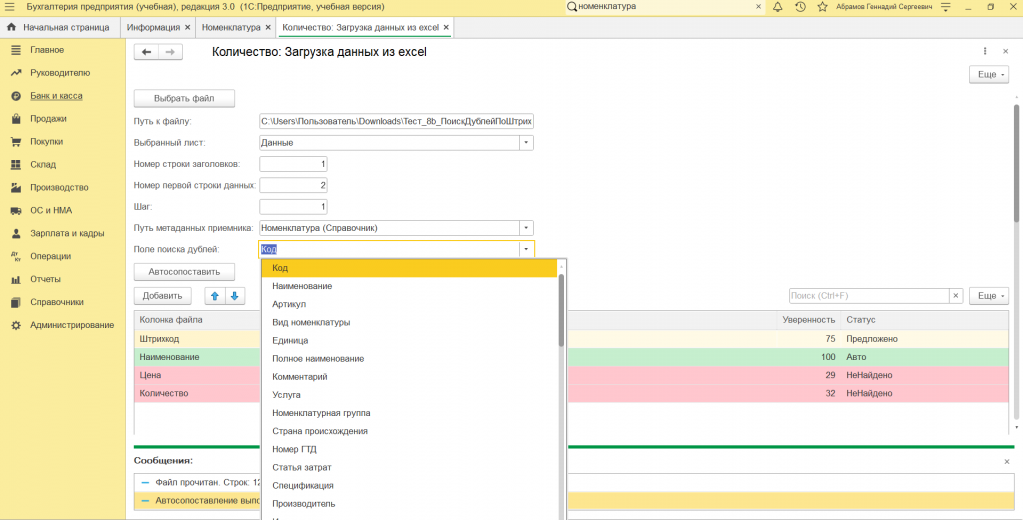Select Артикул in the dropdown list
1023x520 pixels.
point(409,305)
